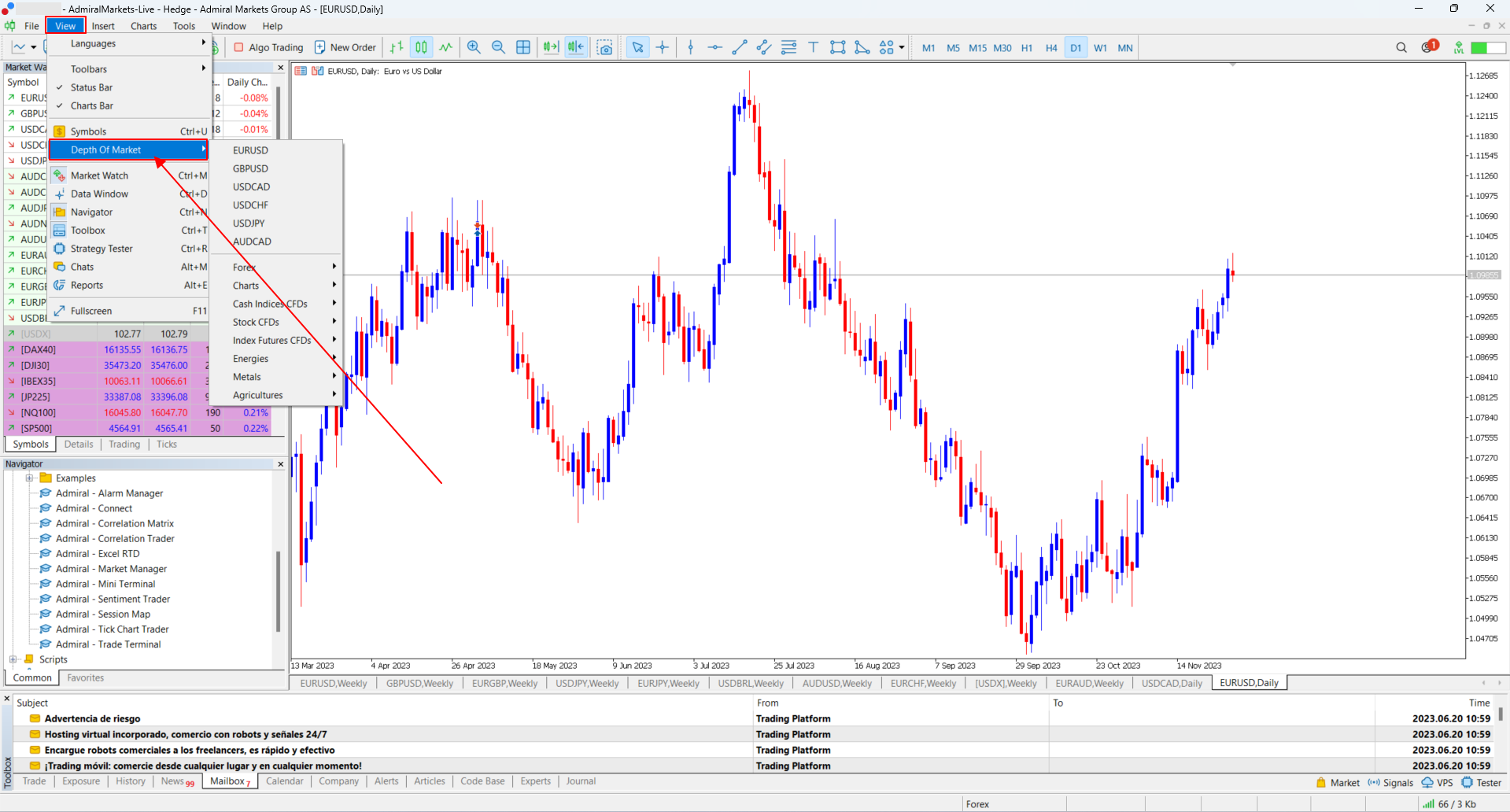
Task: Open the new chart dropdown arrow
Action: (x=34, y=47)
